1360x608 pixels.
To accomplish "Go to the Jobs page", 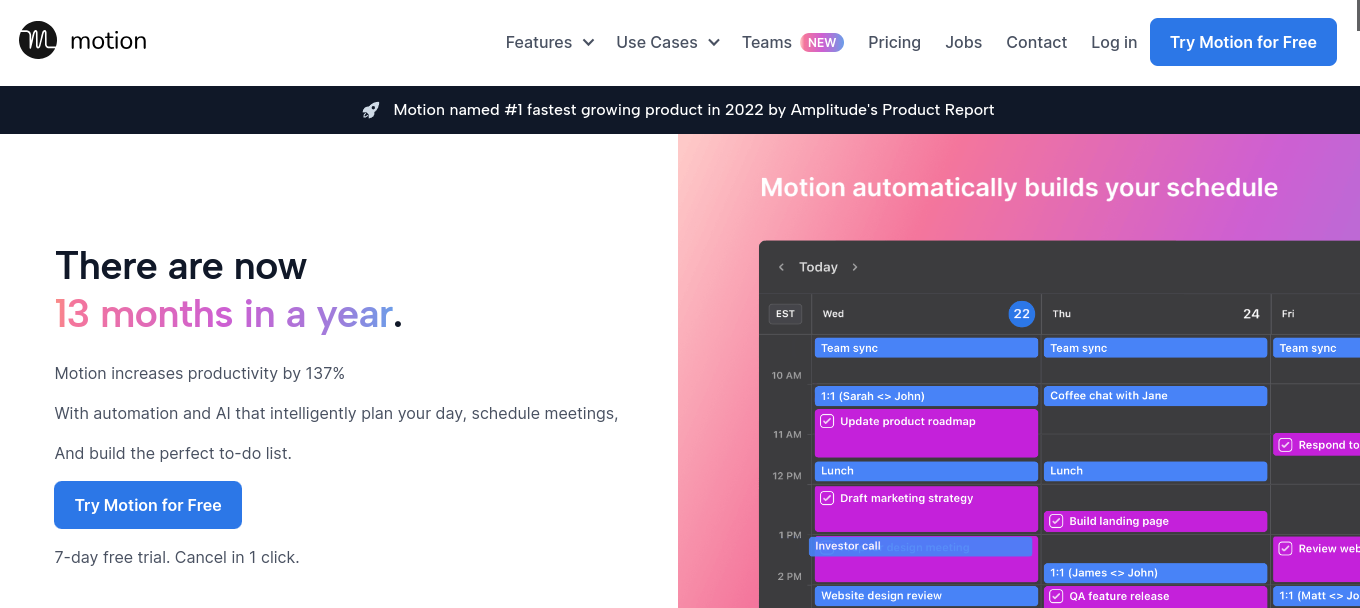I will (963, 42).
